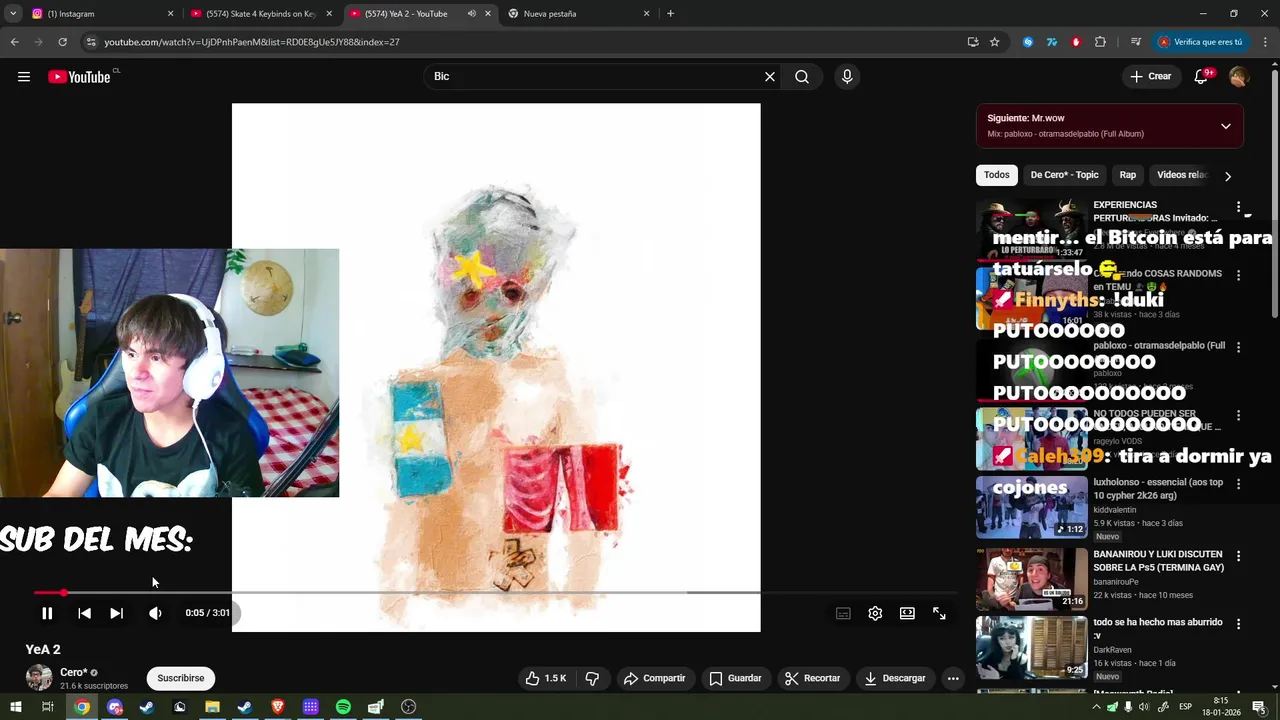Select the Todos filter chip

pyautogui.click(x=996, y=175)
